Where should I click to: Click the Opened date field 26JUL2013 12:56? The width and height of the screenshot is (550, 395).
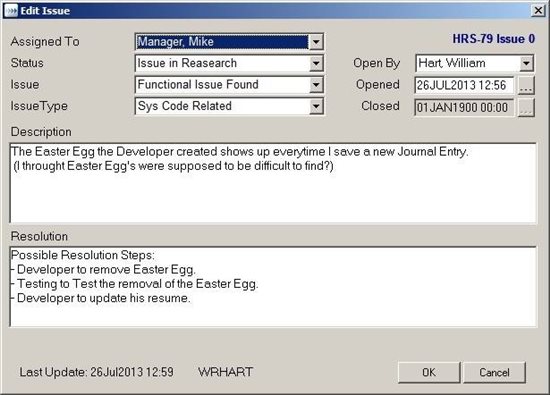click(464, 85)
